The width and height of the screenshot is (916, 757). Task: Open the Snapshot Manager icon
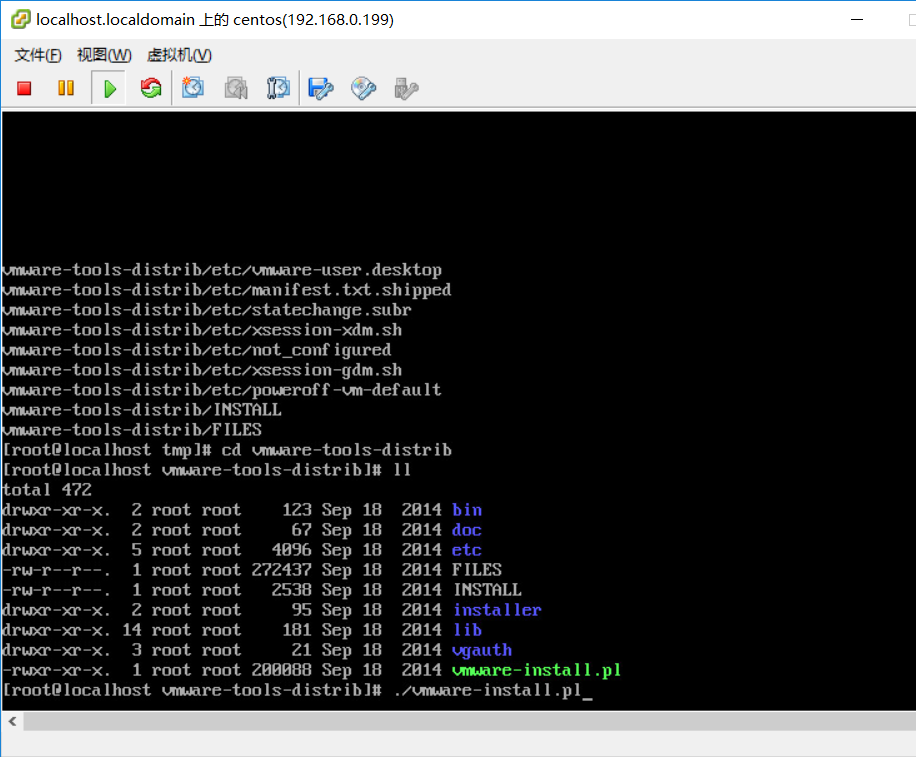(x=278, y=88)
